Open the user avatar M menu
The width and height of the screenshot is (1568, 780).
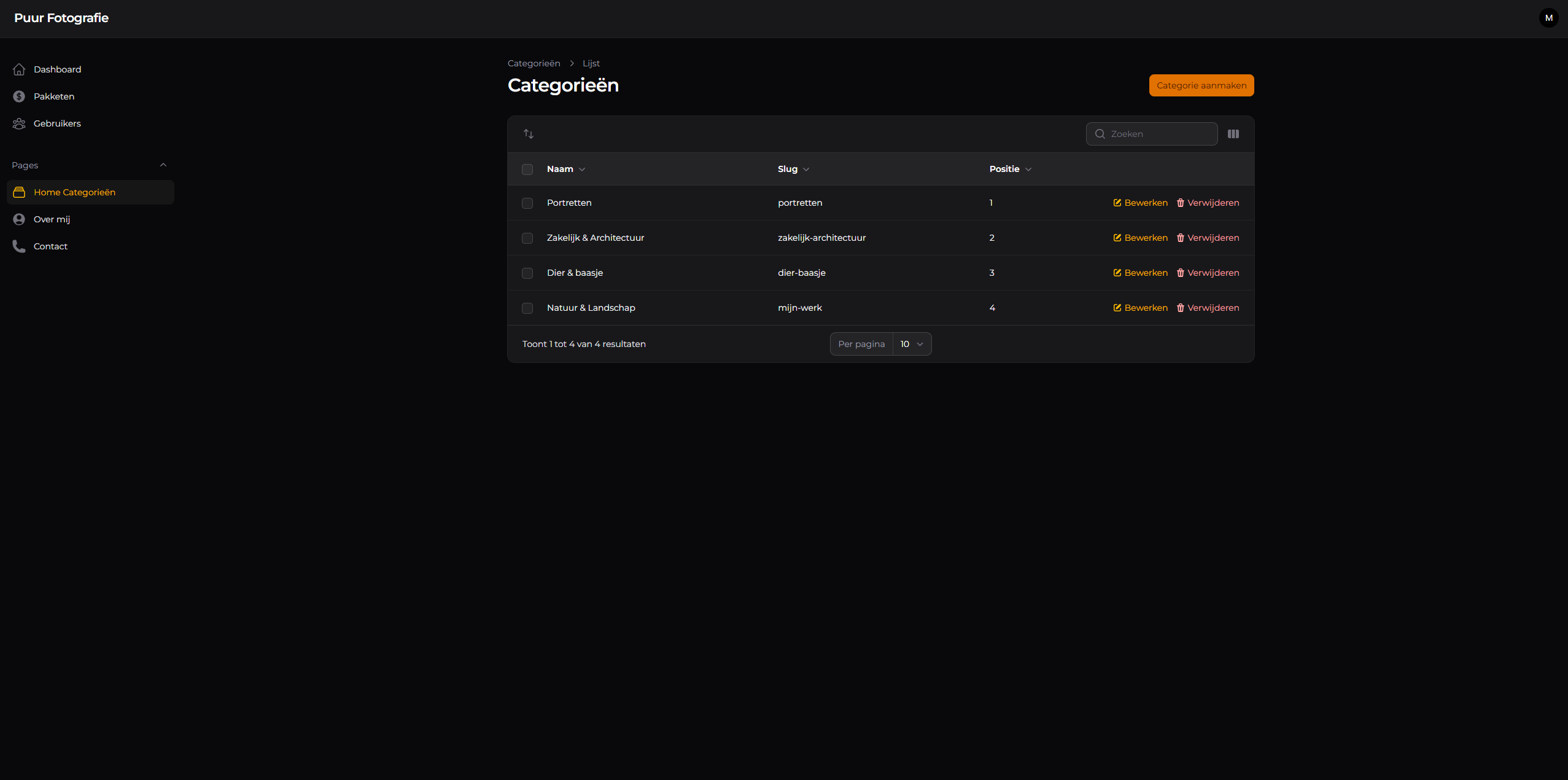click(1548, 18)
